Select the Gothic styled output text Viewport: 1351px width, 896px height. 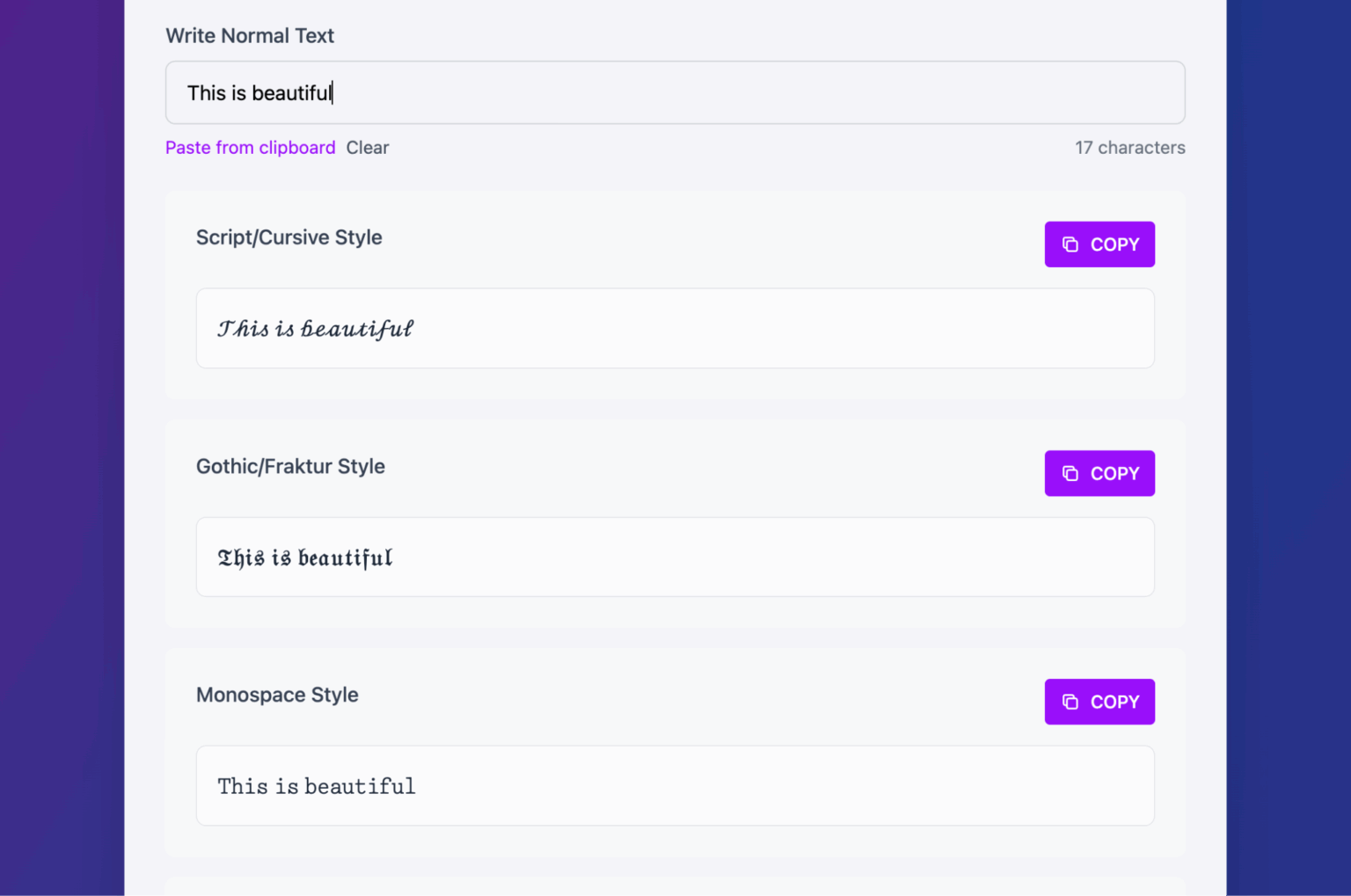click(304, 557)
